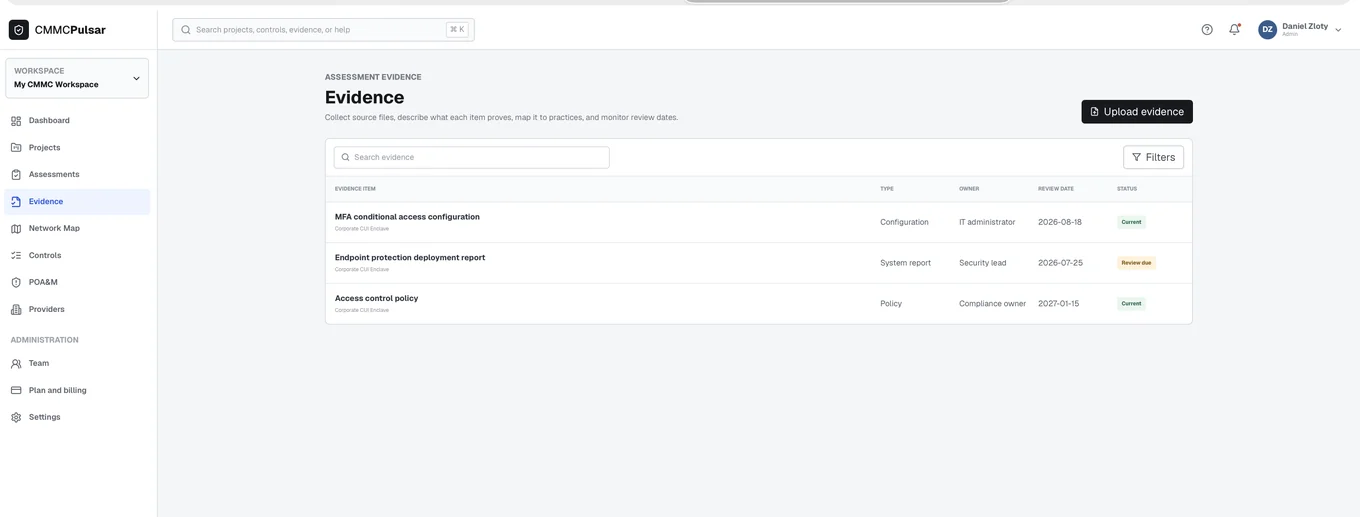1360x517 pixels.
Task: Click the Network Map icon in sidebar
Action: tap(16, 229)
